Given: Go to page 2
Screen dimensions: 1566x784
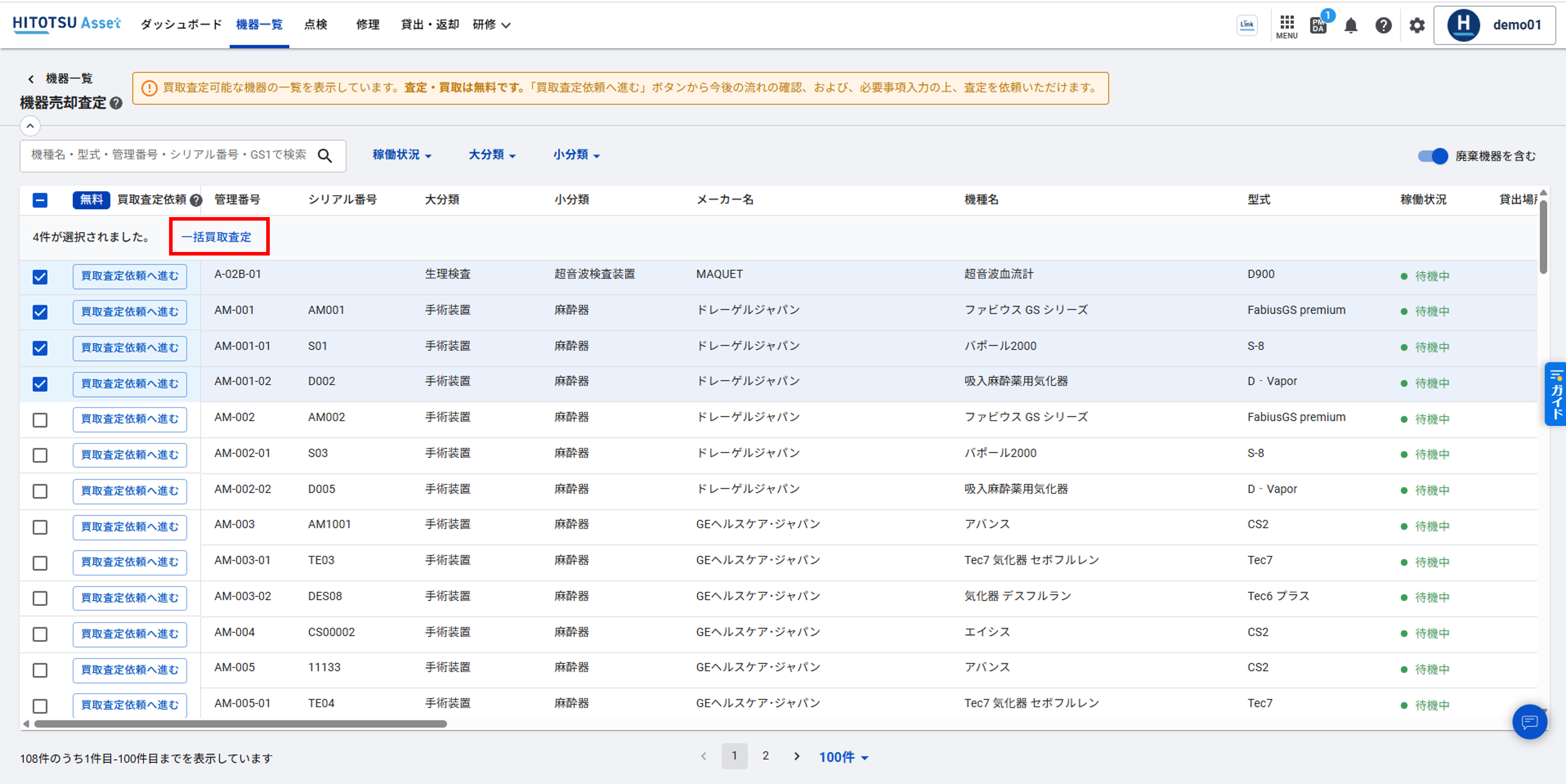Looking at the screenshot, I should pos(765,756).
